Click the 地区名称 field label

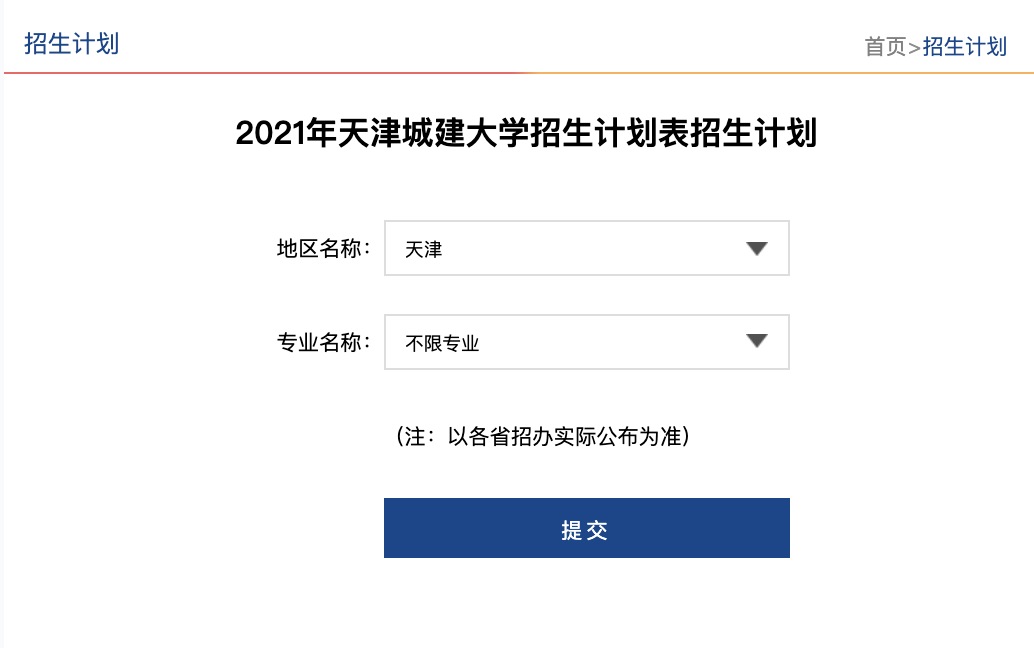[323, 248]
